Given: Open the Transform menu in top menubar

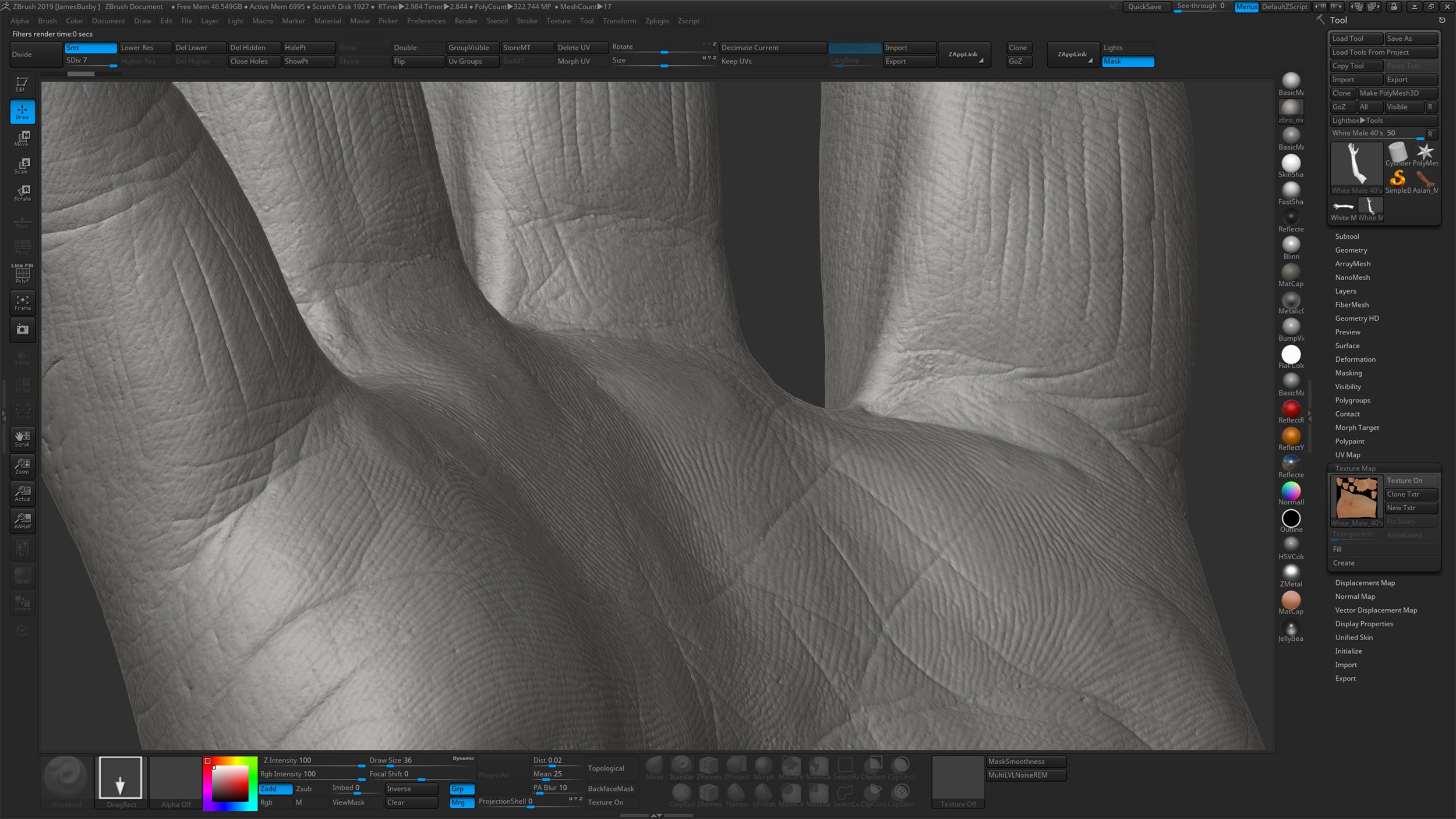Looking at the screenshot, I should 621,21.
